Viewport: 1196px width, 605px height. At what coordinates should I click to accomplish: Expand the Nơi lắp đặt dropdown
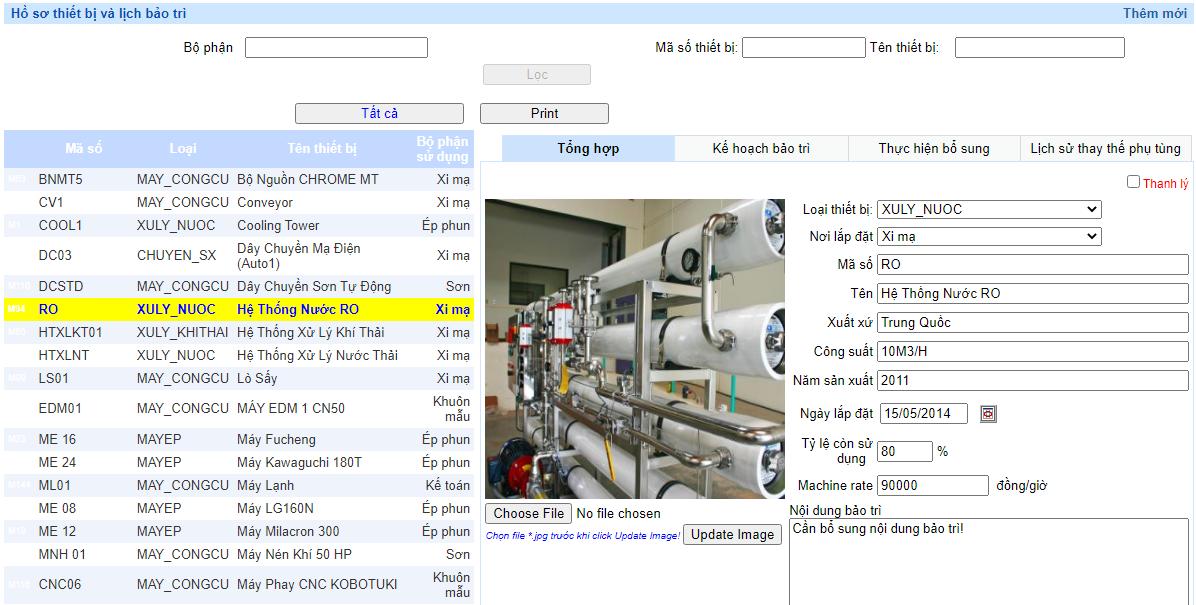coord(988,237)
